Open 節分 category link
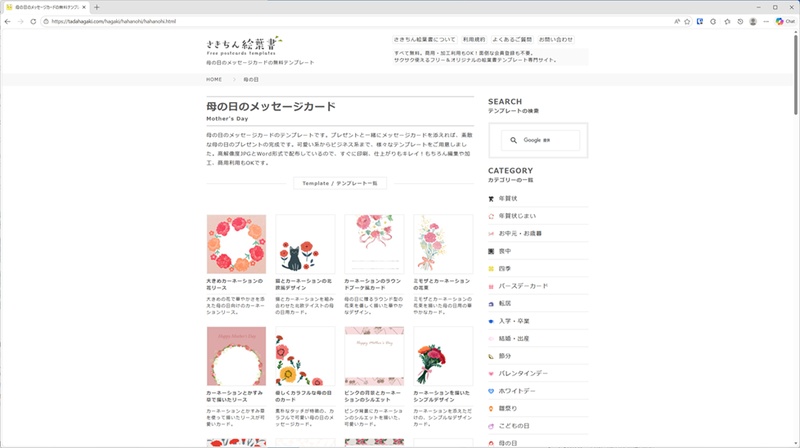The height and width of the screenshot is (448, 800). [x=505, y=356]
